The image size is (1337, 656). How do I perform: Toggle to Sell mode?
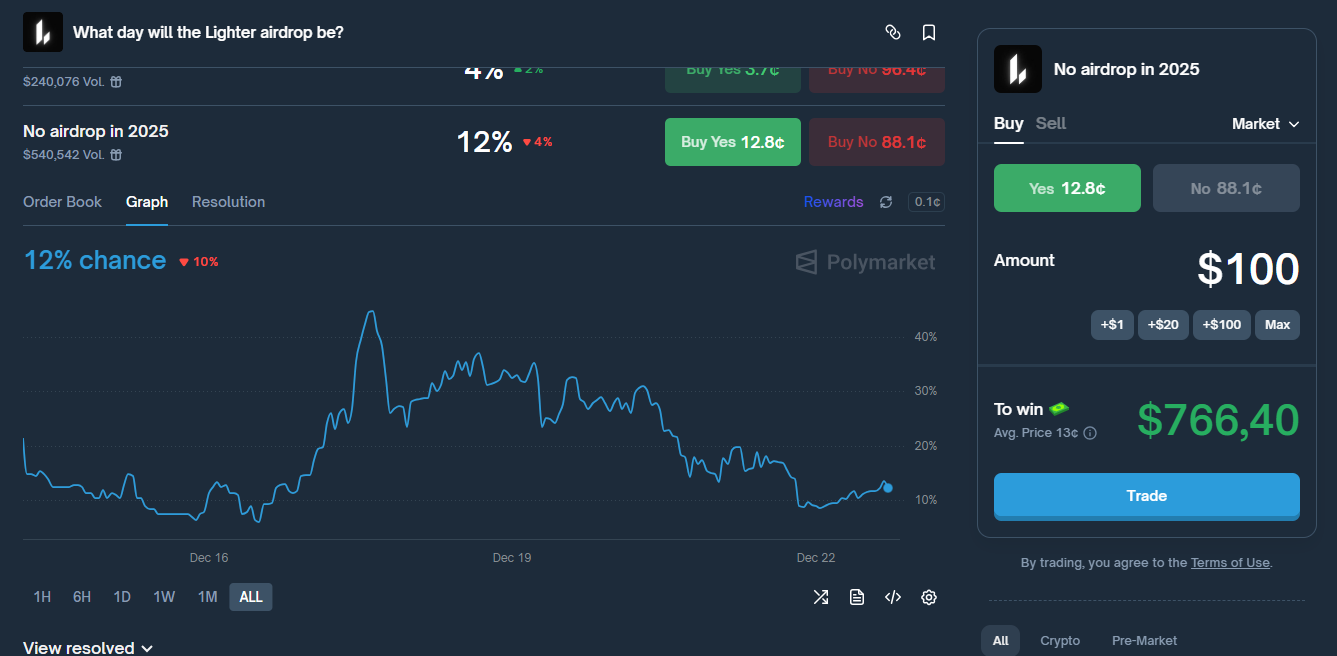pyautogui.click(x=1051, y=123)
